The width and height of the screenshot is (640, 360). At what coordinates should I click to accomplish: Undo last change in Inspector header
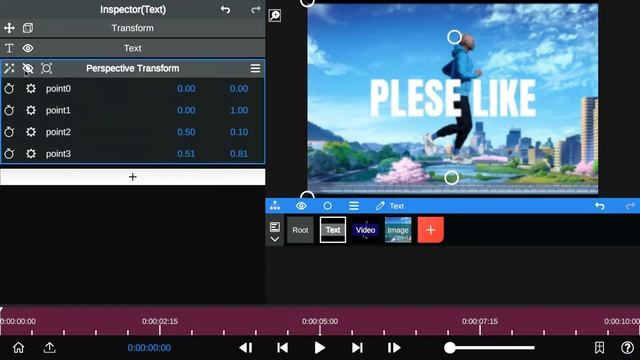225,9
